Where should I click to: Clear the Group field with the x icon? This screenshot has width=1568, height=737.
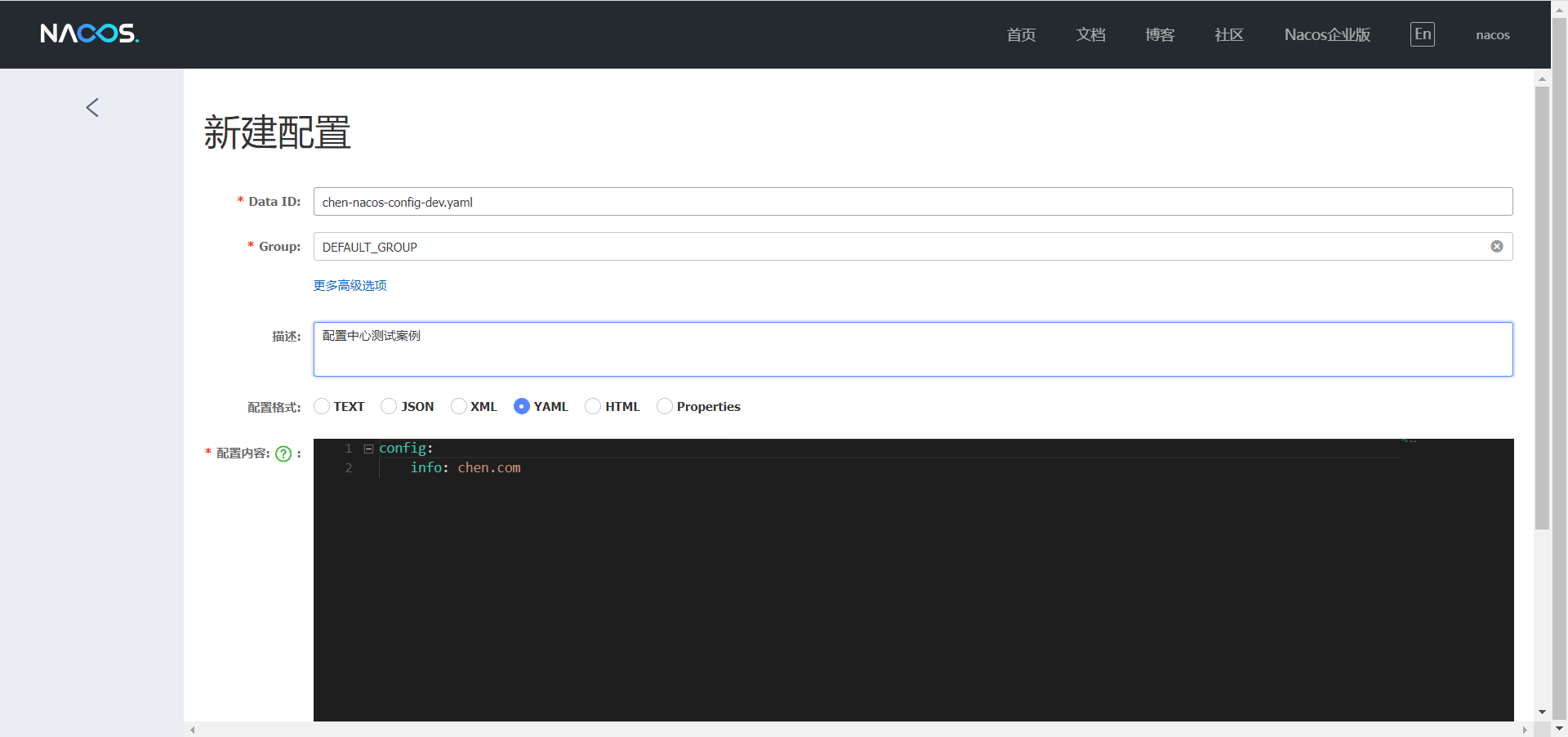pyautogui.click(x=1497, y=247)
